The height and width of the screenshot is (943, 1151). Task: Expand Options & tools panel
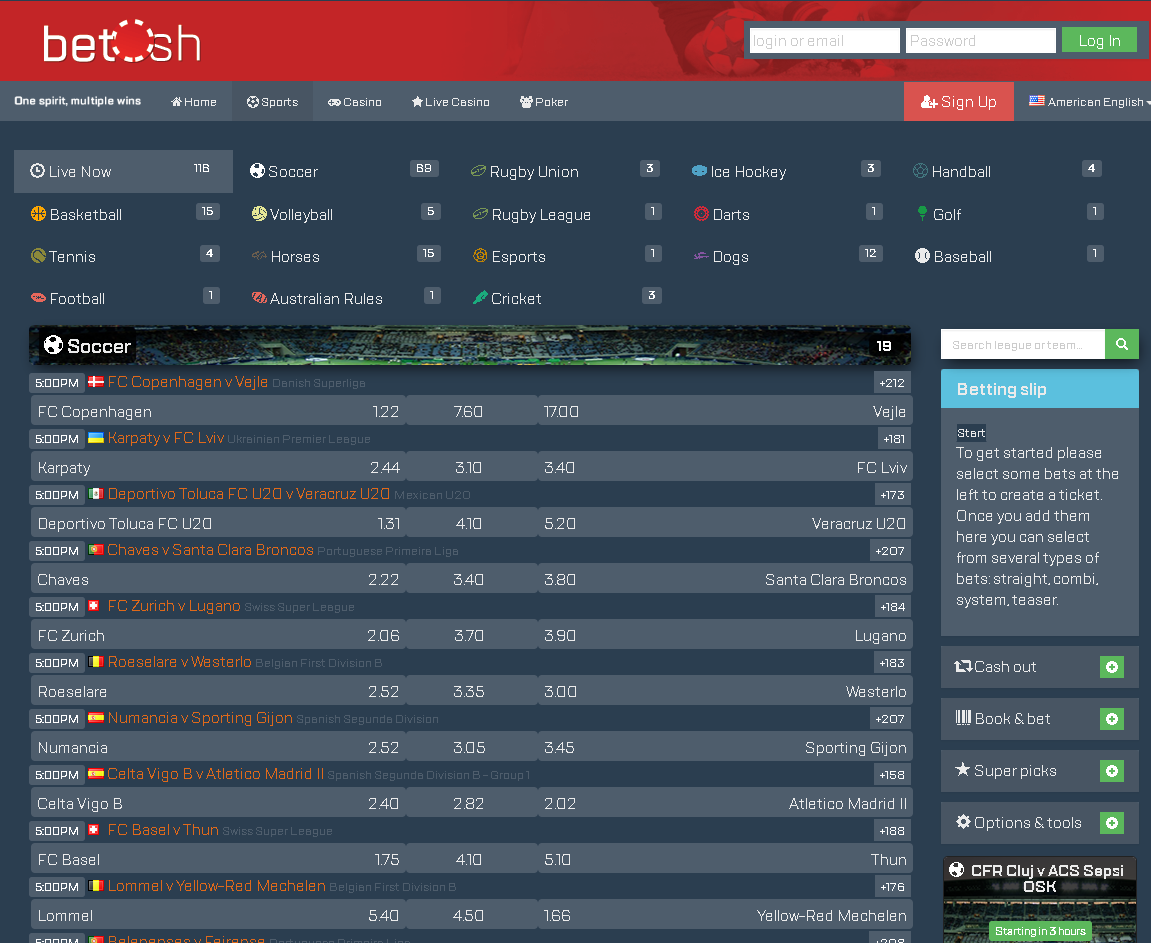point(1111,823)
